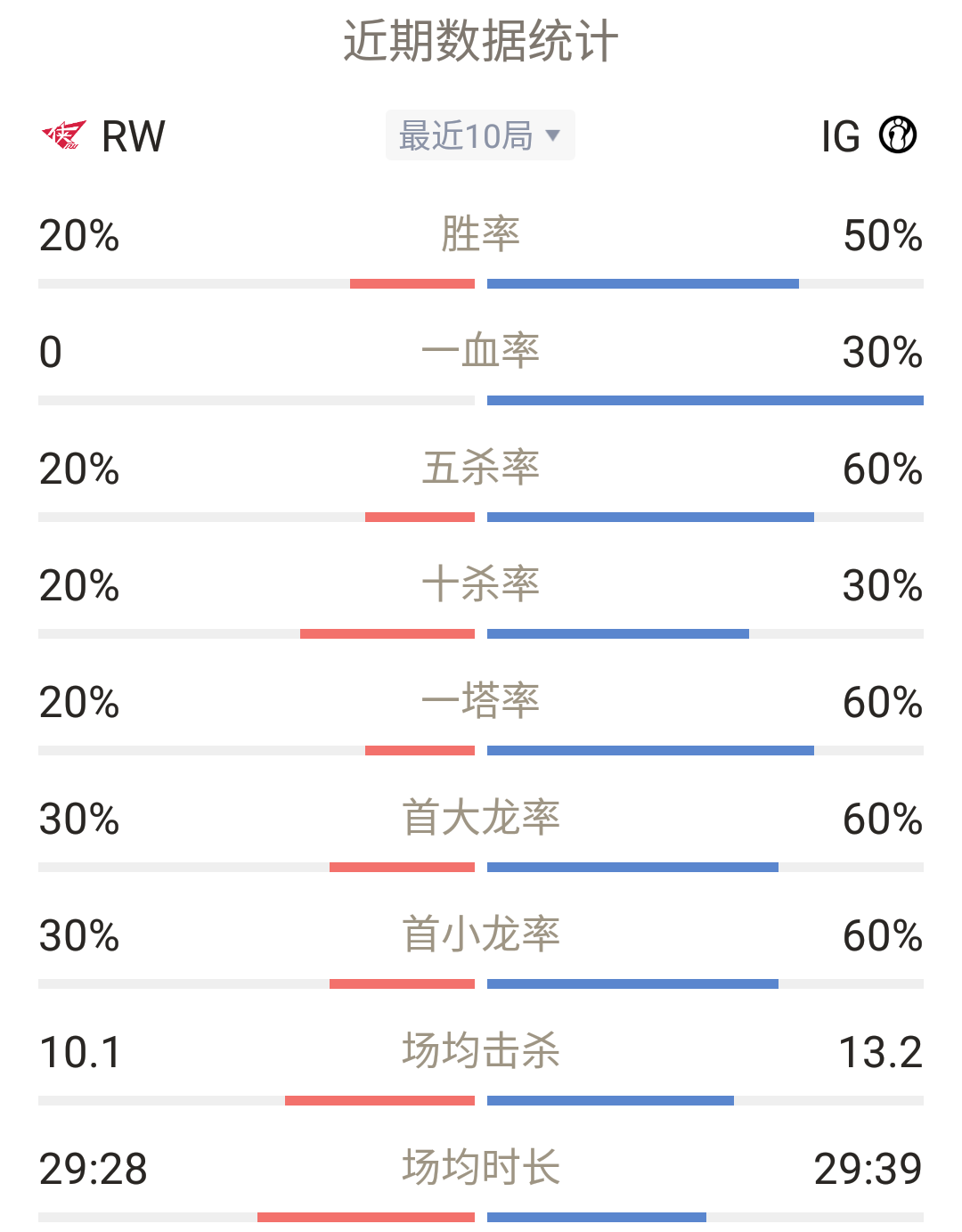
Task: Click the red RW 胜率 bar
Action: [412, 284]
